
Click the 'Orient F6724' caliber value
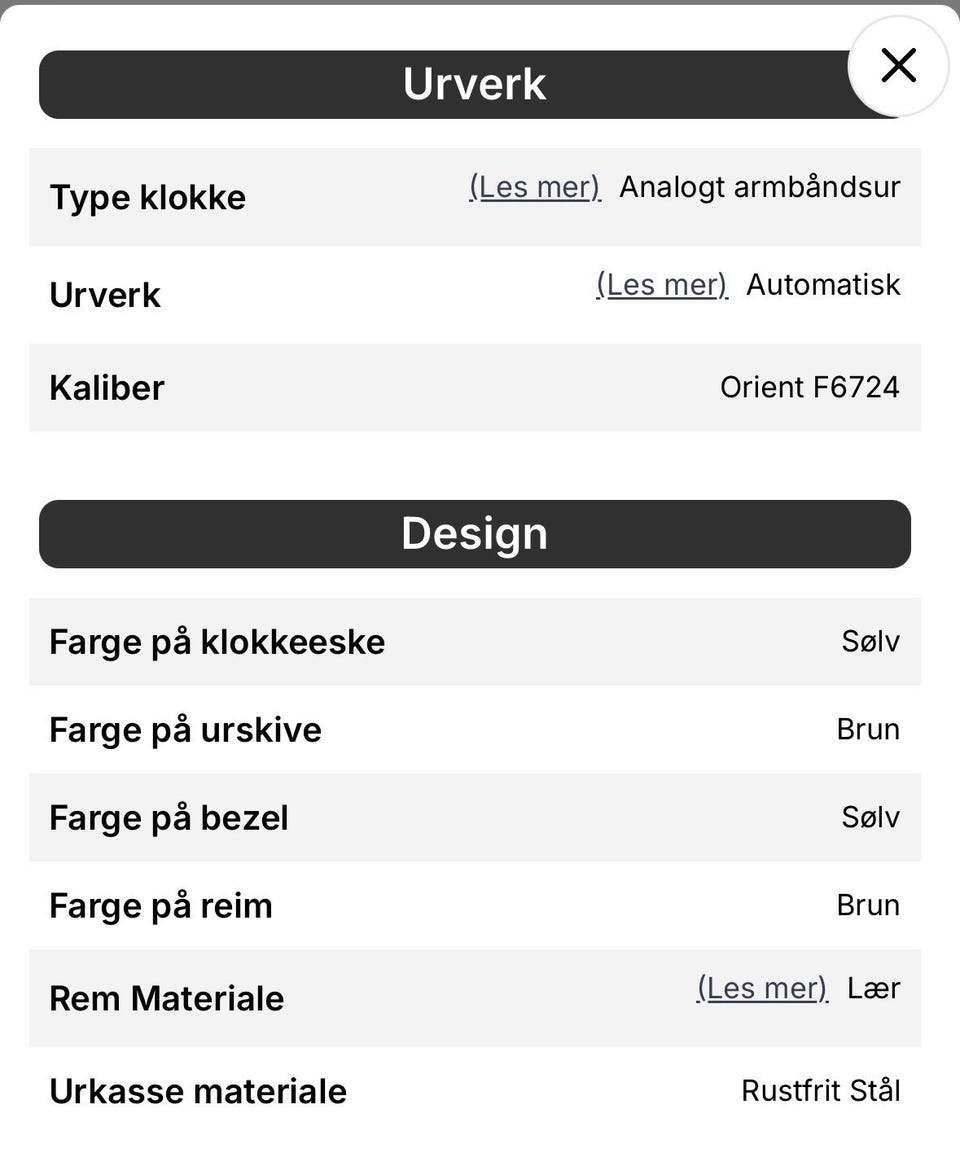tap(810, 388)
